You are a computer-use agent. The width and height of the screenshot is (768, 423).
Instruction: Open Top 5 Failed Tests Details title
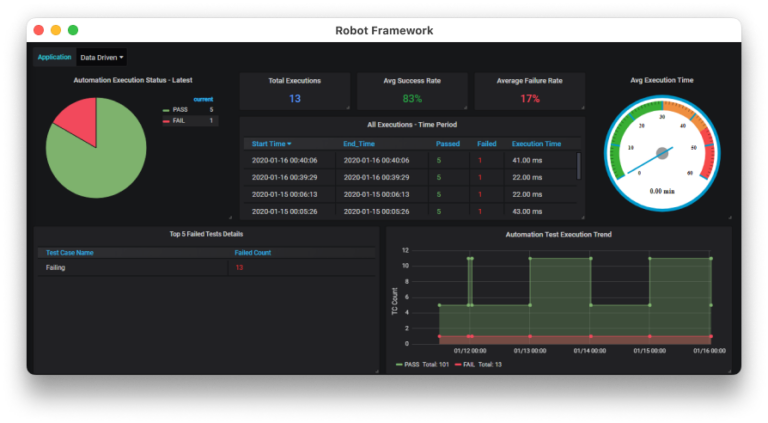[x=206, y=234]
